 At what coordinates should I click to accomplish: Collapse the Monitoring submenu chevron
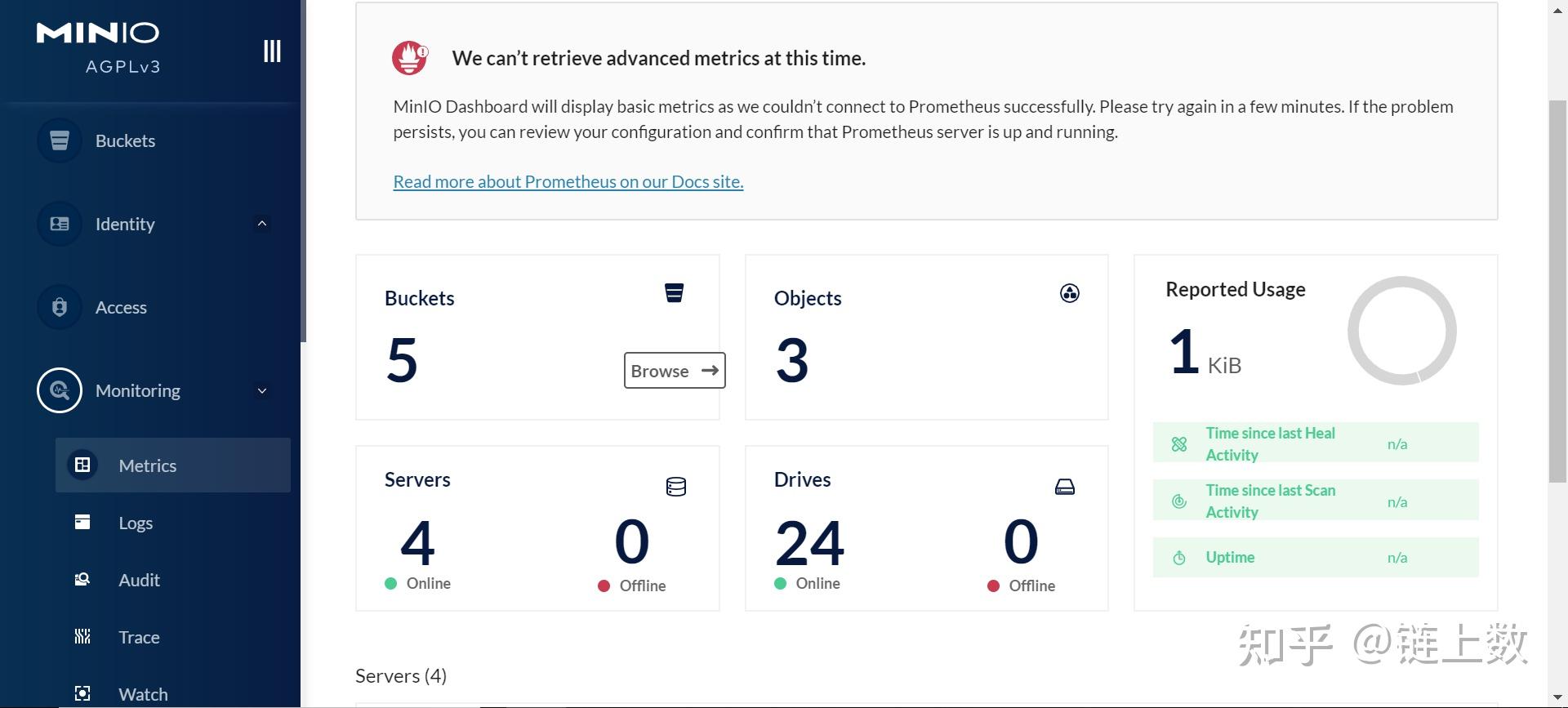262,391
